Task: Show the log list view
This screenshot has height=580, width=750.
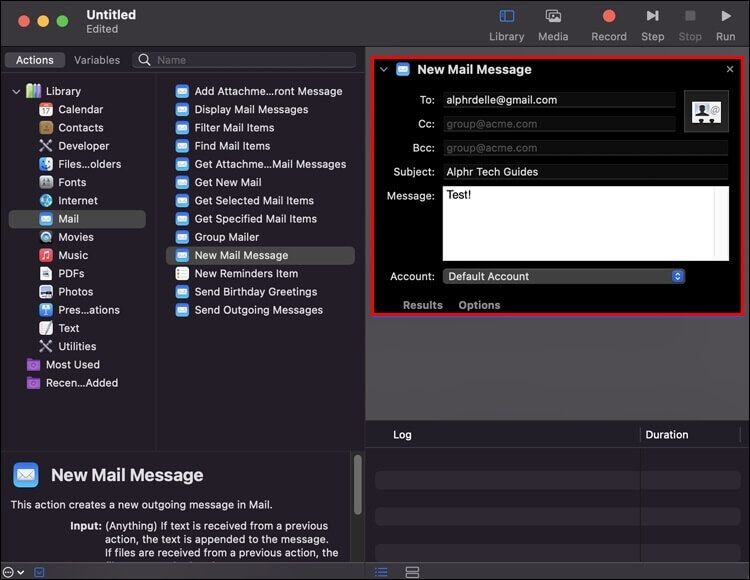Action: [x=381, y=572]
